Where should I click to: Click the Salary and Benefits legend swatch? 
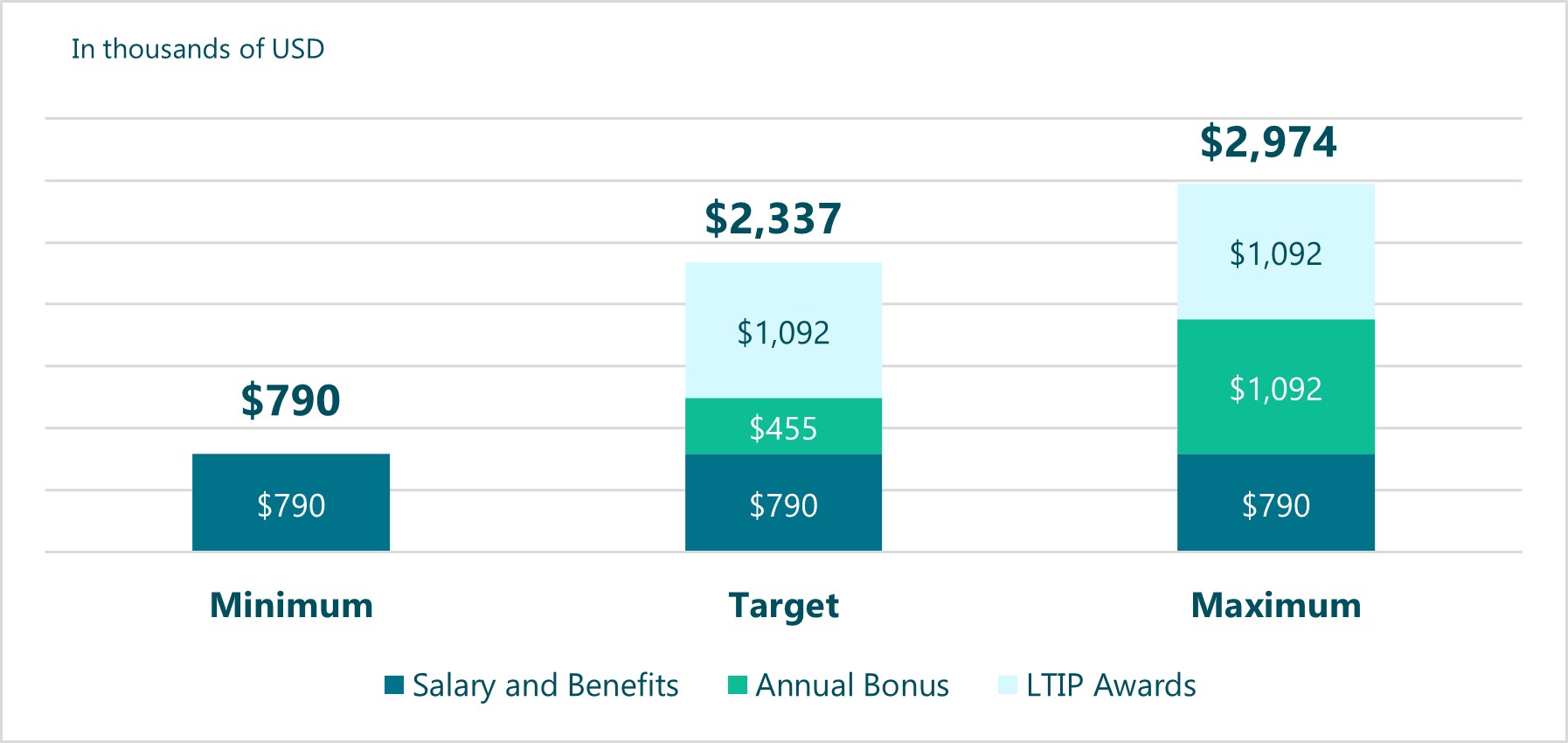pos(394,685)
